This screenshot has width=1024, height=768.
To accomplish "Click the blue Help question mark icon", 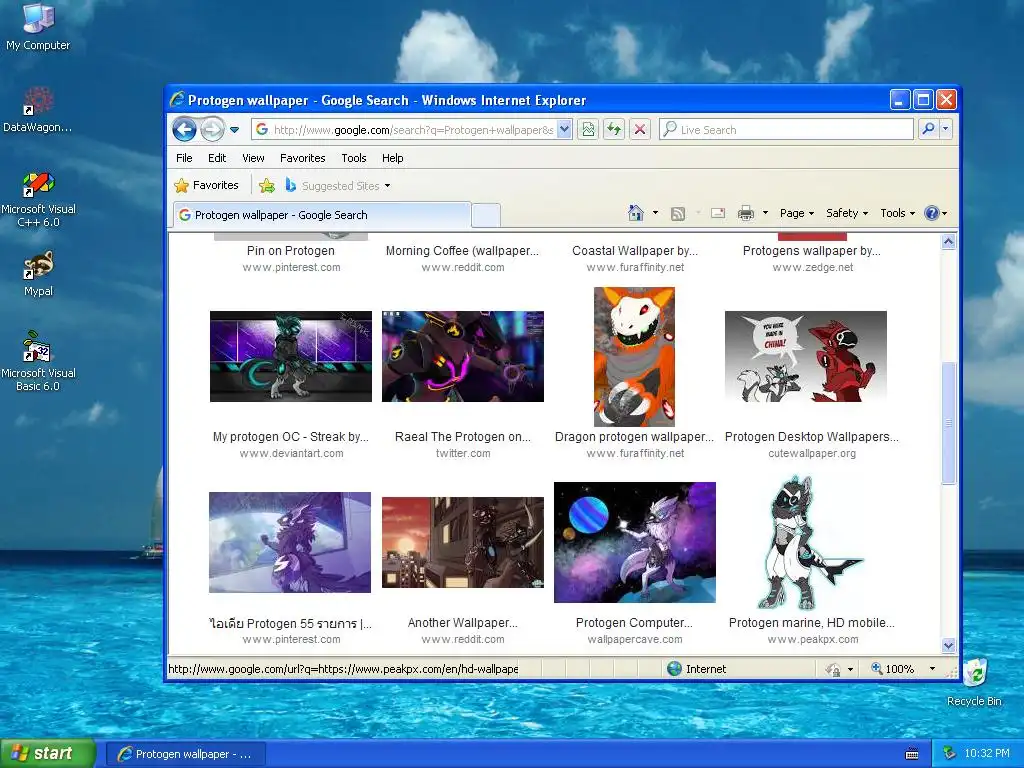I will click(x=932, y=213).
